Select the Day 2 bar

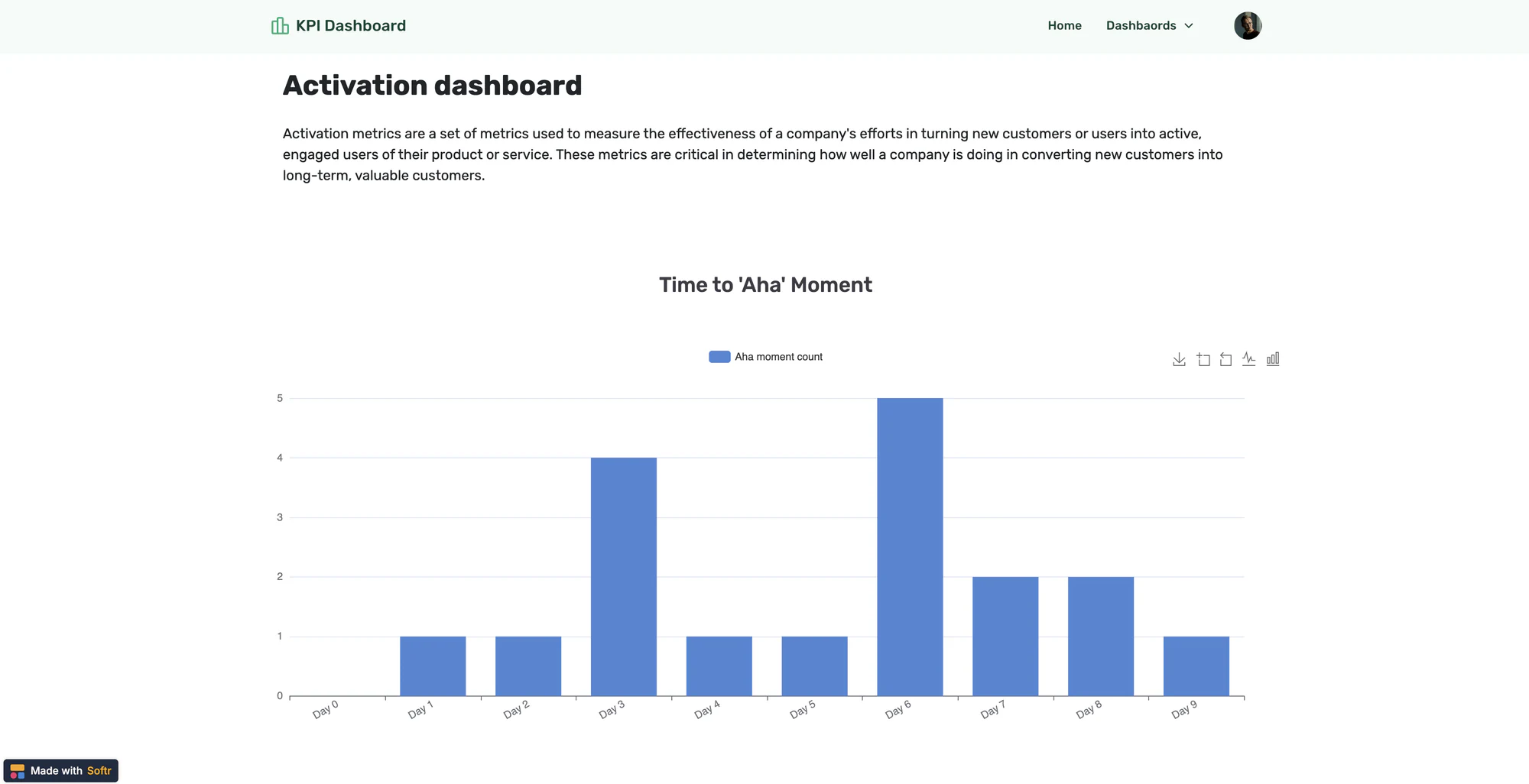pyautogui.click(x=528, y=666)
